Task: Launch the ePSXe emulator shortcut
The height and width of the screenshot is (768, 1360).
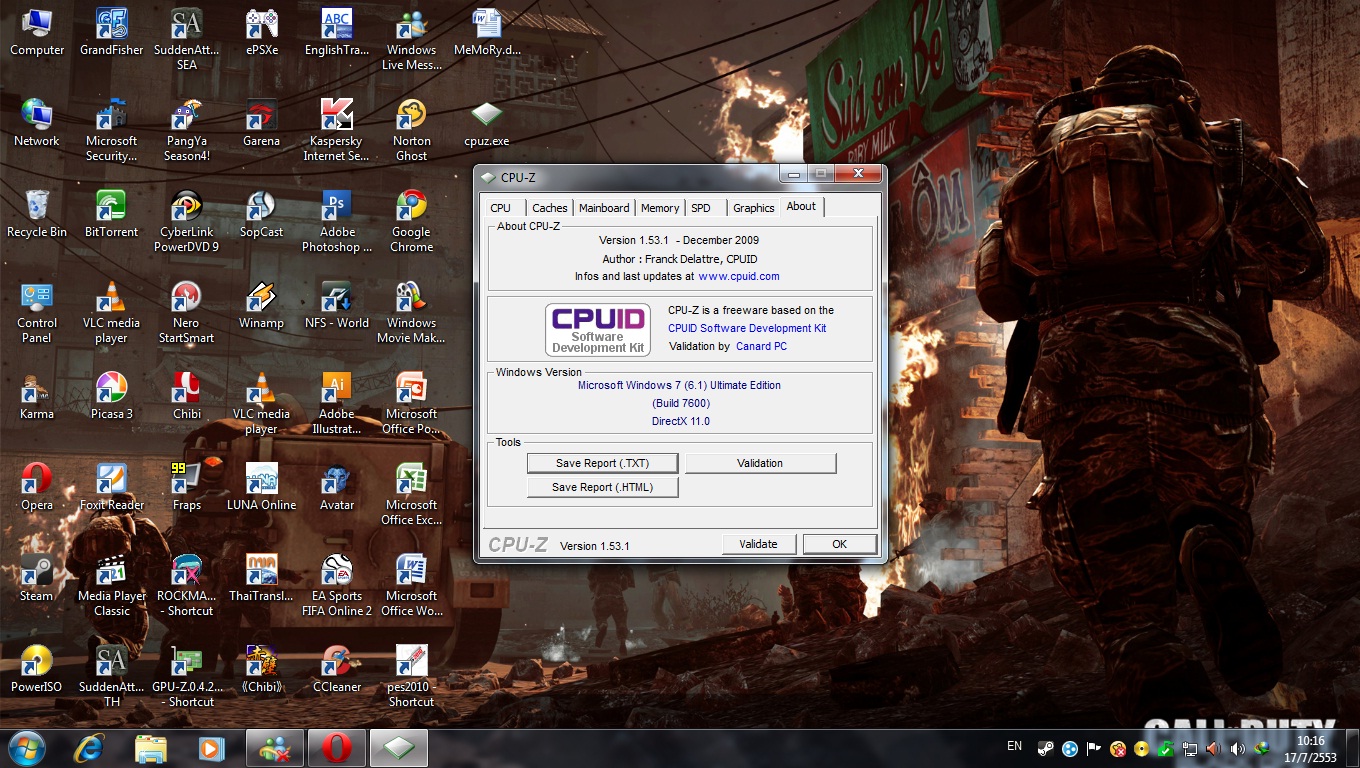Action: (x=261, y=32)
